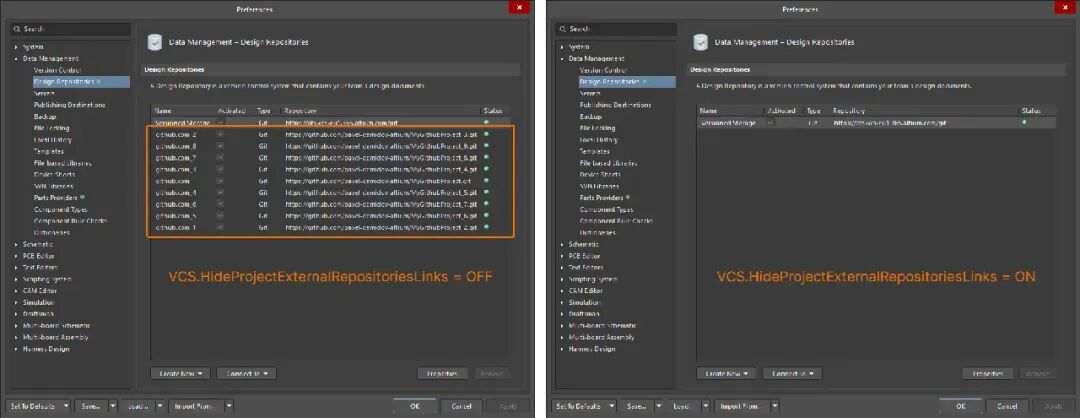Collapse the Data Management category in the left window

[17, 59]
